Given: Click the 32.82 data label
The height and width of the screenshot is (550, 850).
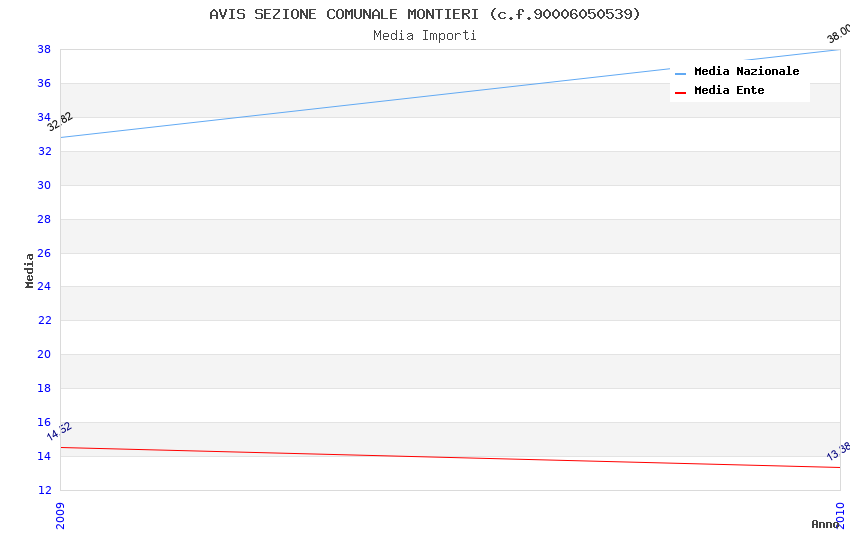Looking at the screenshot, I should (60, 122).
